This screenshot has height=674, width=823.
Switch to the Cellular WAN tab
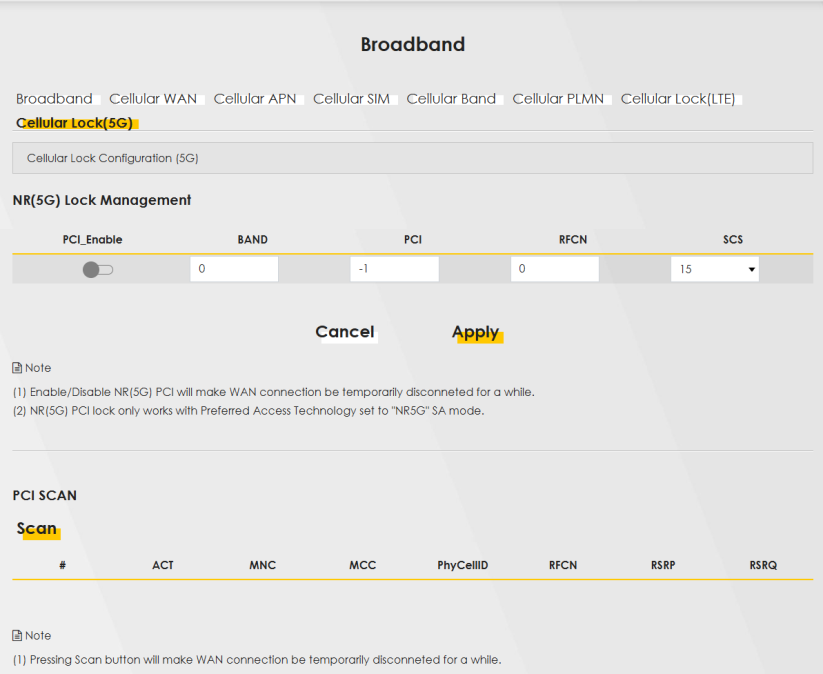point(153,99)
